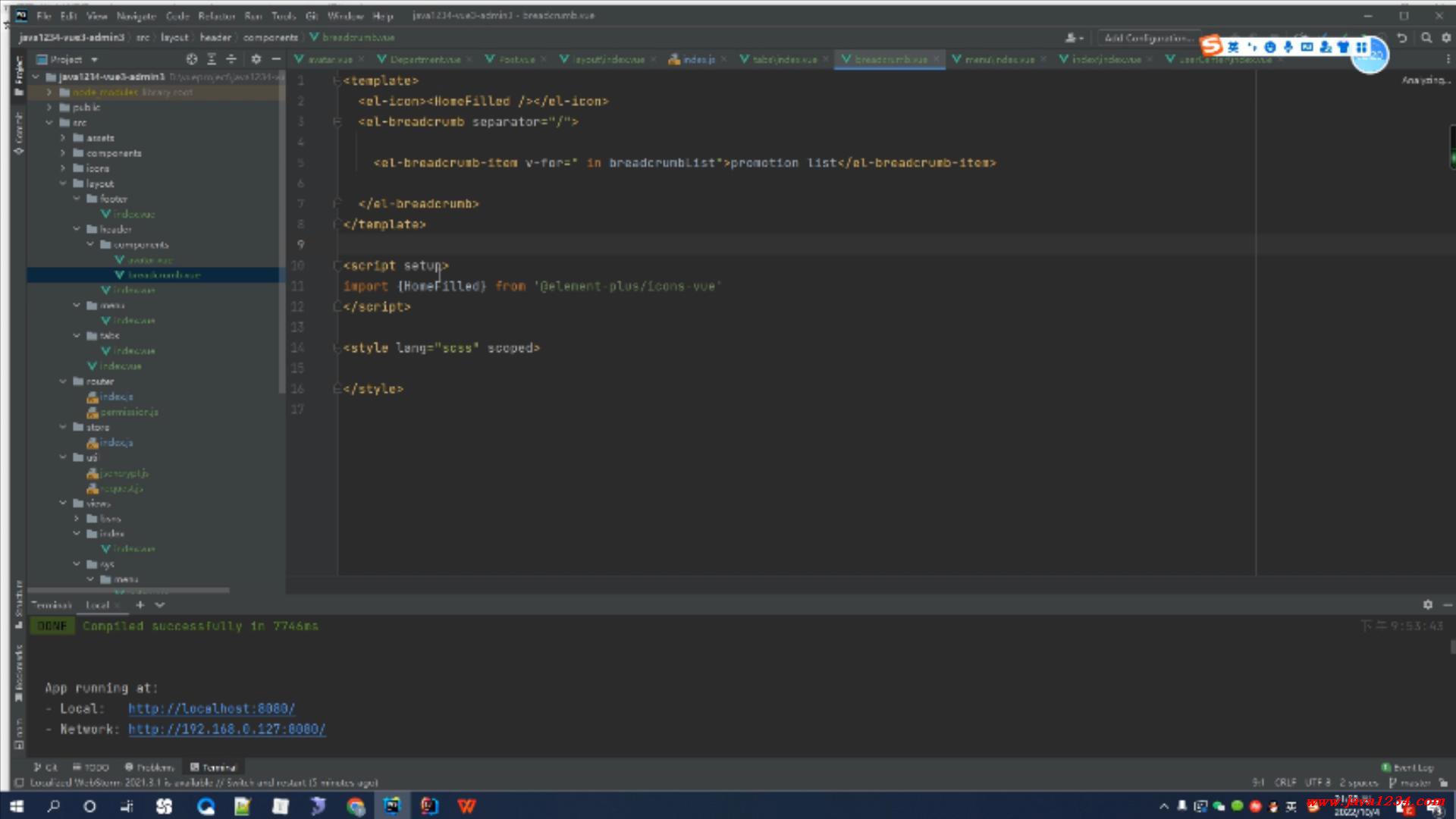Fold the script setup block at line 10
This screenshot has height=819, width=1456.
pos(337,265)
